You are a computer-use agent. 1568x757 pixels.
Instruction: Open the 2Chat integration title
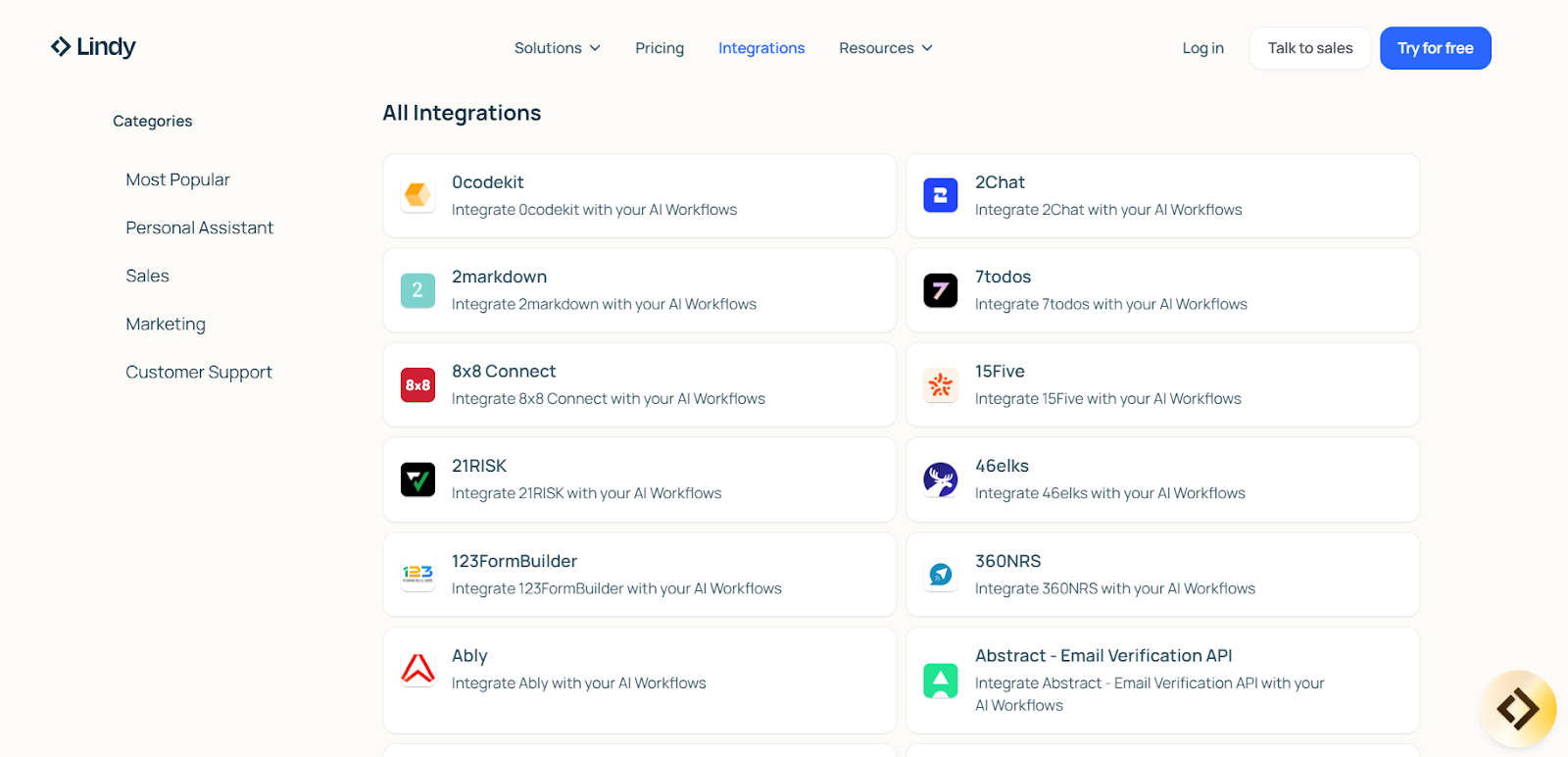[1000, 182]
